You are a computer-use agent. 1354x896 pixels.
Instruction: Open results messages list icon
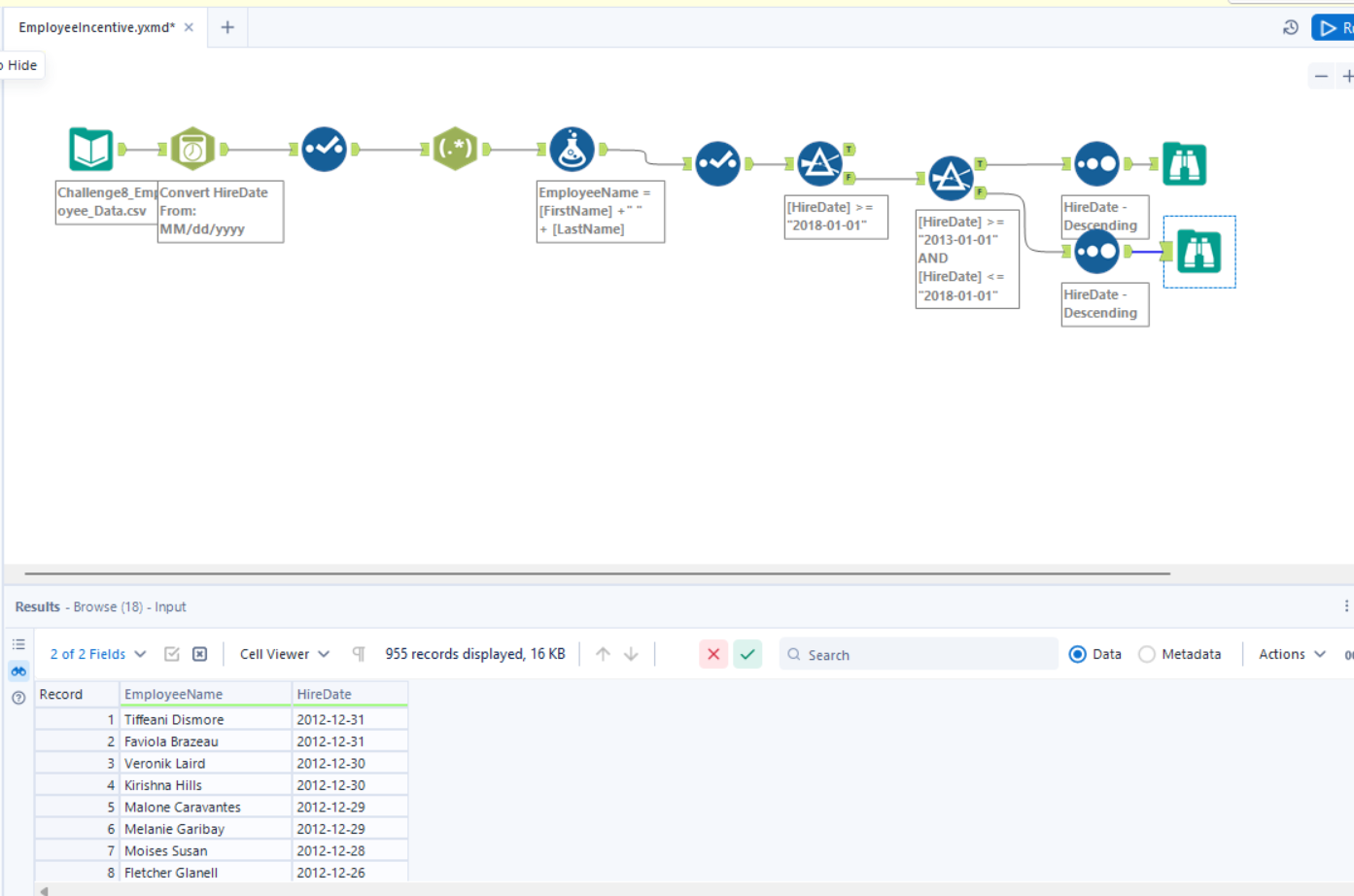tap(18, 644)
